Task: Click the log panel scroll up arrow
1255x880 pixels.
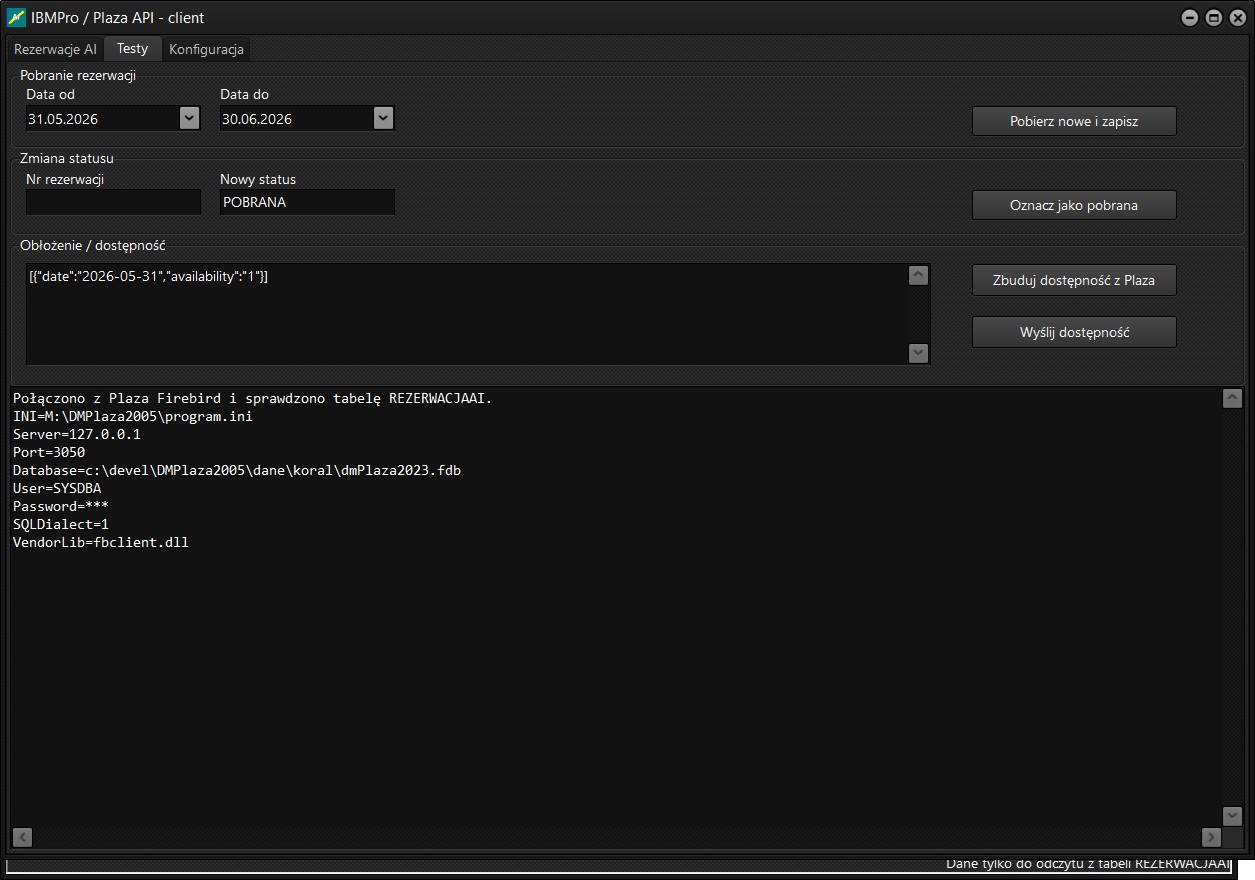Action: [1232, 398]
